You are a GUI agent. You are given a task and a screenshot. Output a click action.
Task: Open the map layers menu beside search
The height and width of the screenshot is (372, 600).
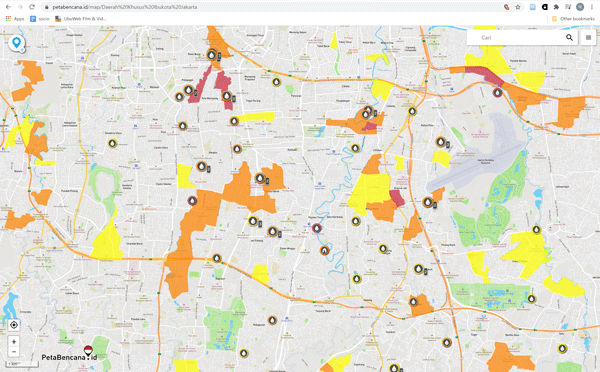[589, 38]
